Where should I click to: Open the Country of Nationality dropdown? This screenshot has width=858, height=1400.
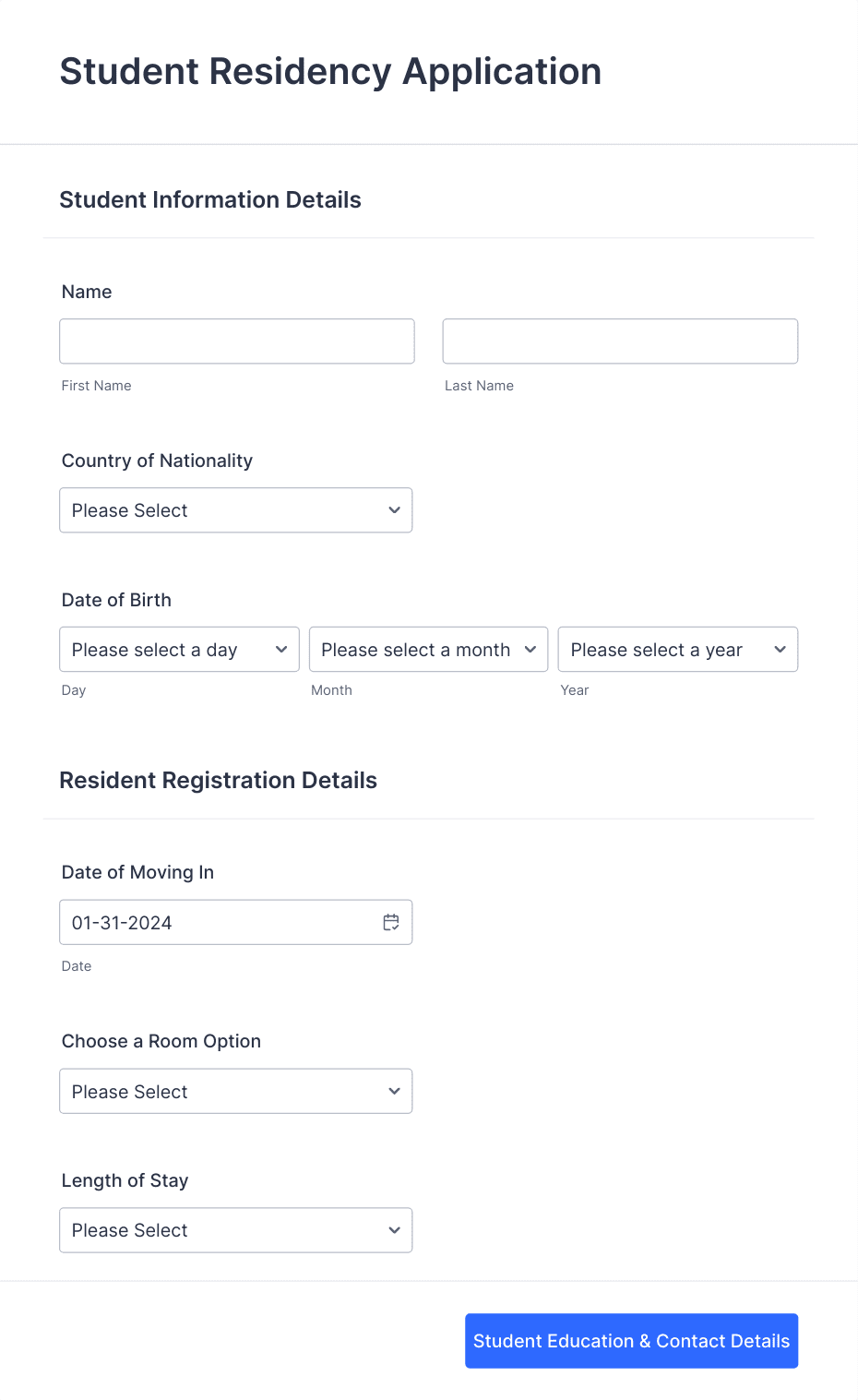click(235, 509)
